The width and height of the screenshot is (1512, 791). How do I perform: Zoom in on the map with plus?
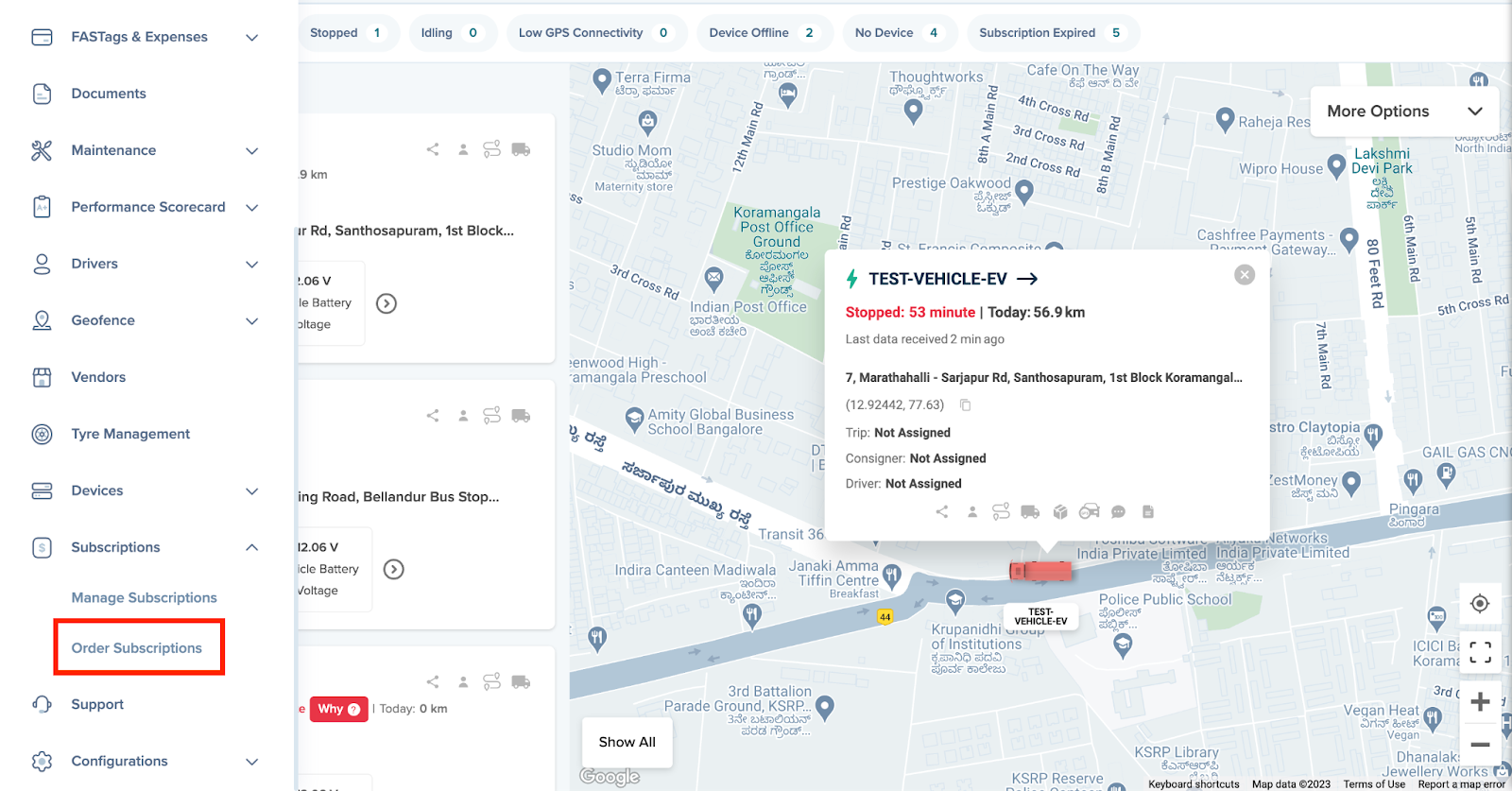pos(1480,701)
